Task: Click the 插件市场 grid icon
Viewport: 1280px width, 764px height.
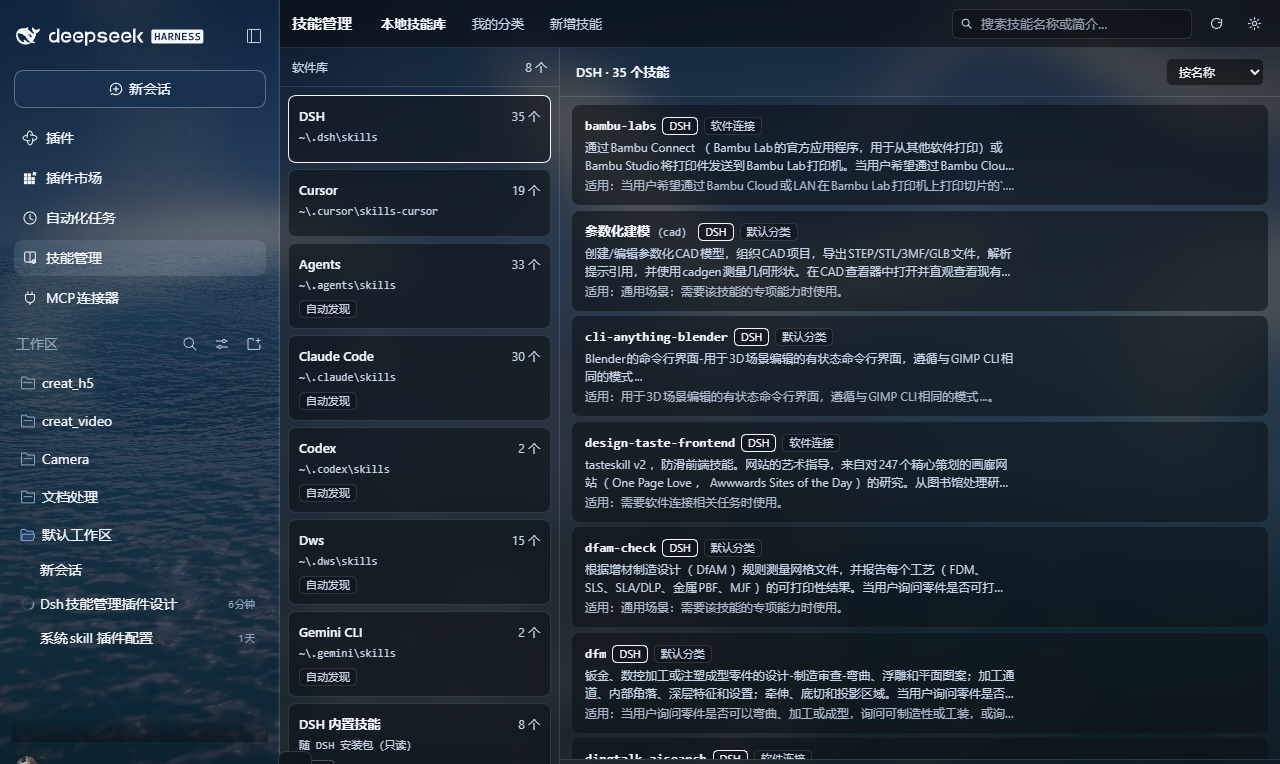Action: (x=29, y=178)
